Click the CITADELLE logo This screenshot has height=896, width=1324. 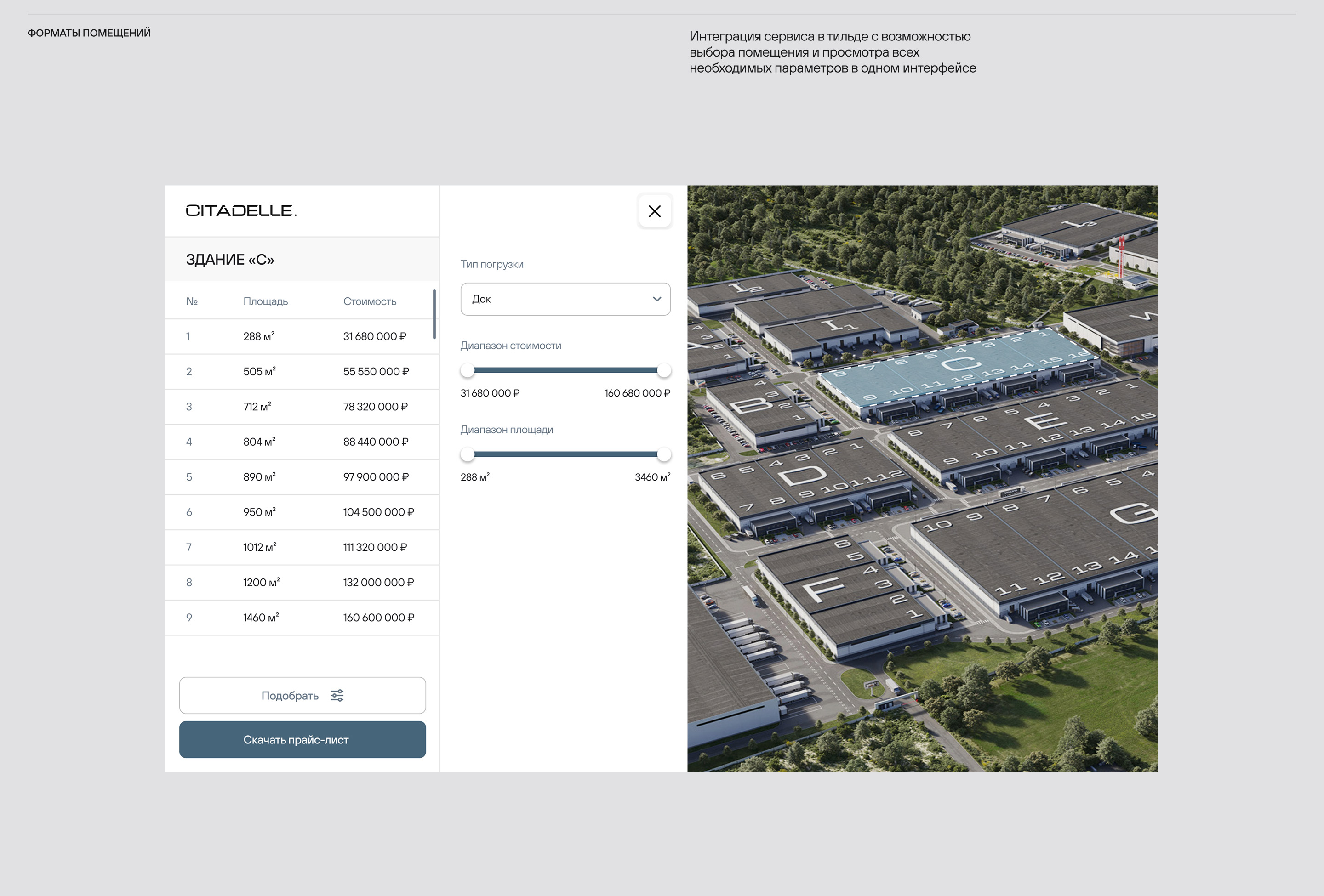[x=241, y=210]
